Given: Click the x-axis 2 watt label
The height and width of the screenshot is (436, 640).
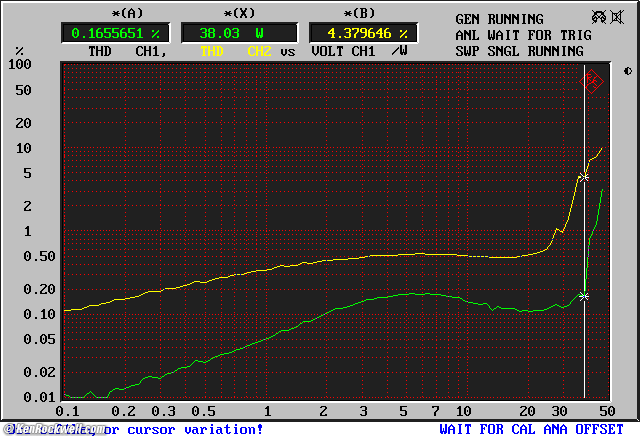Looking at the screenshot, I should pyautogui.click(x=323, y=411).
